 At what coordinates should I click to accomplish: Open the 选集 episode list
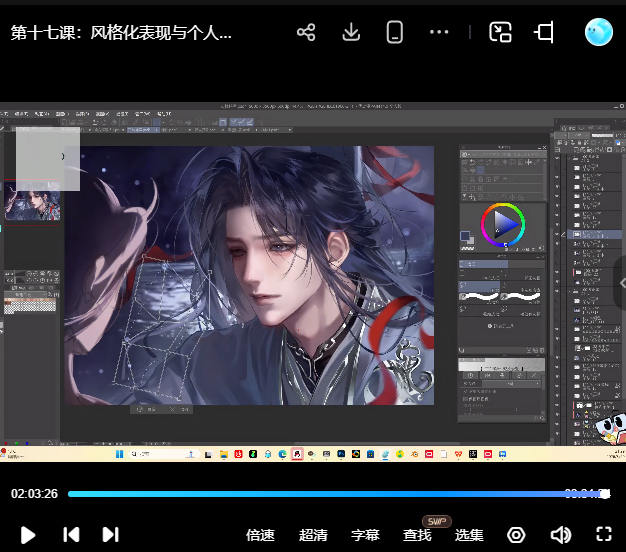(469, 535)
